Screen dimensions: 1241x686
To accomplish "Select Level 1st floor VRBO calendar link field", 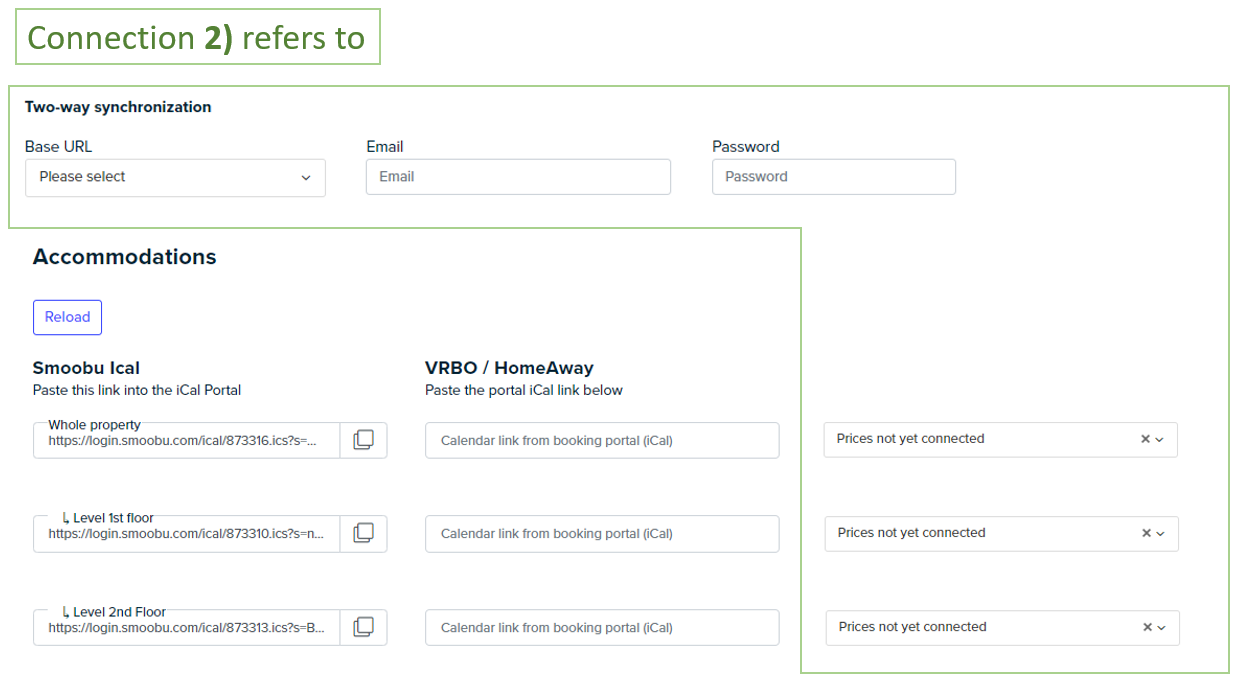I will pyautogui.click(x=602, y=534).
